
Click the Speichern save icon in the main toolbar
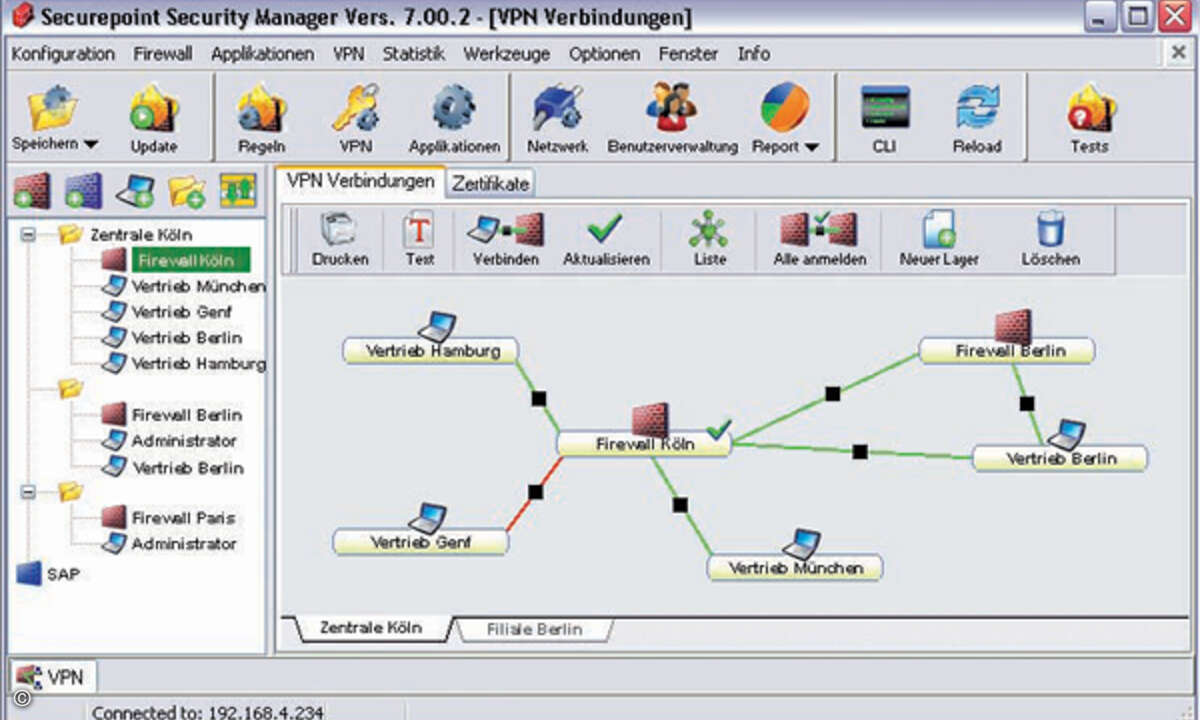click(52, 107)
